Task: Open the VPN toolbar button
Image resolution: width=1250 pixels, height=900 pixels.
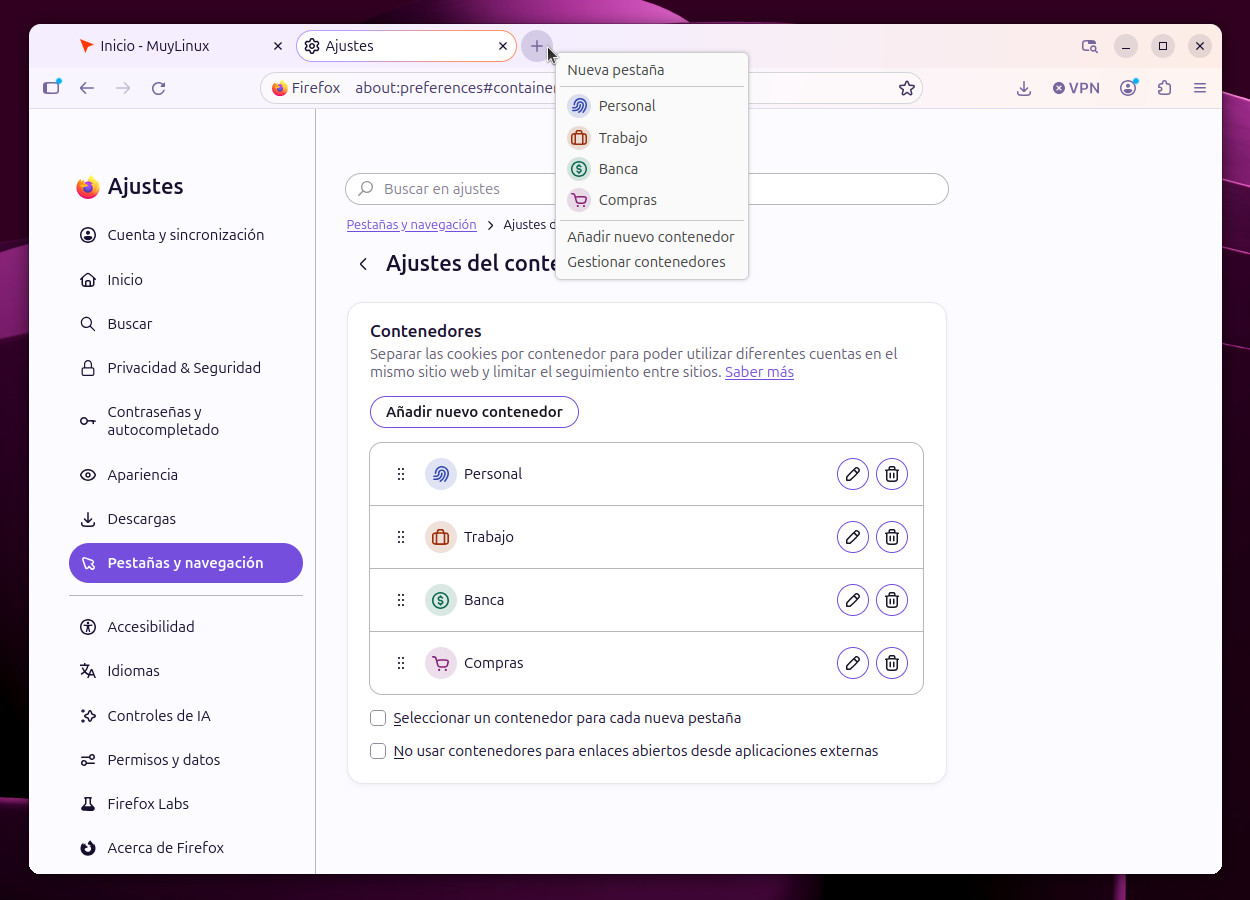Action: [x=1076, y=88]
